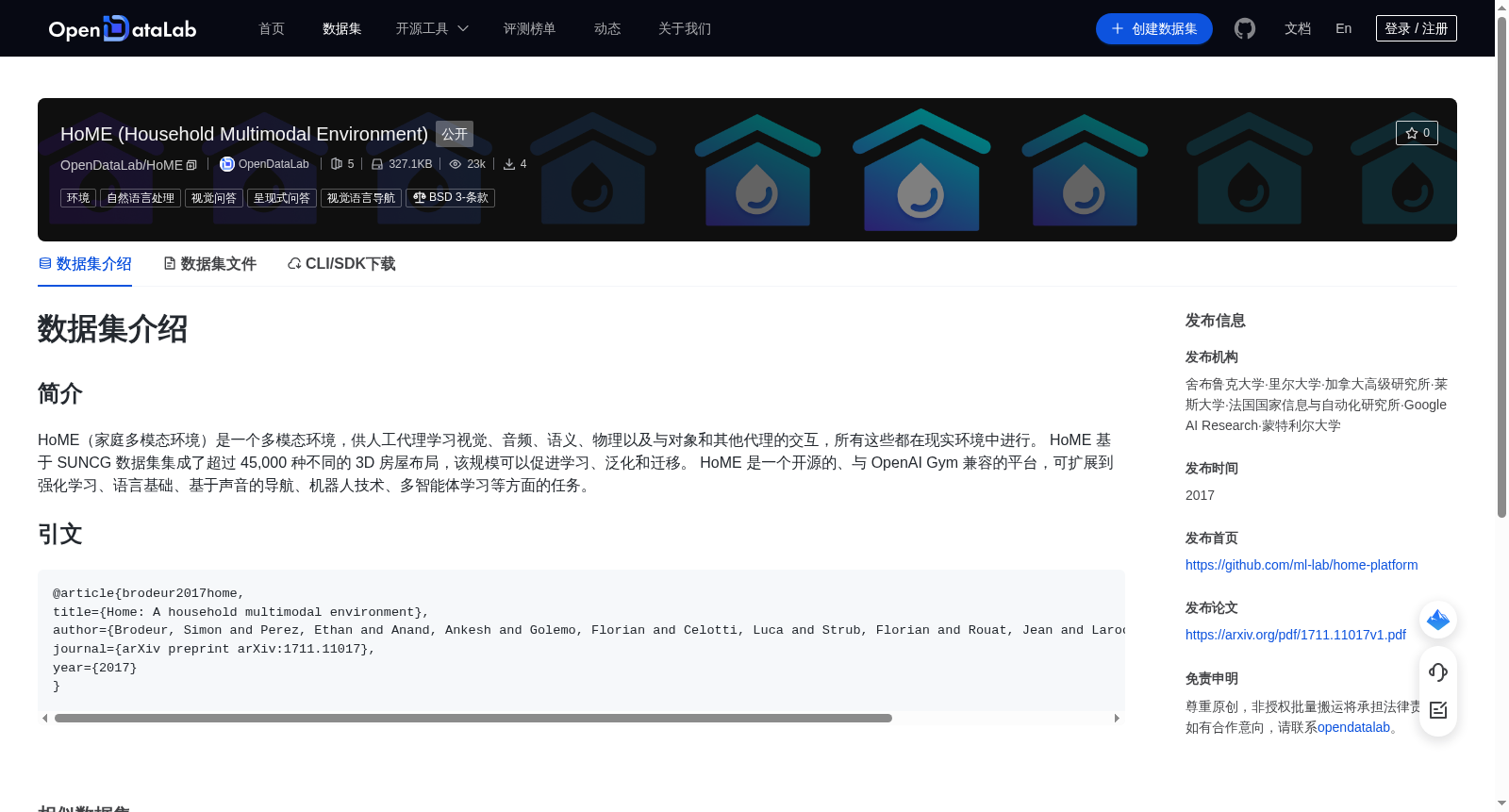This screenshot has width=1509, height=812.
Task: Click the 发布机构 heading
Action: point(1212,357)
